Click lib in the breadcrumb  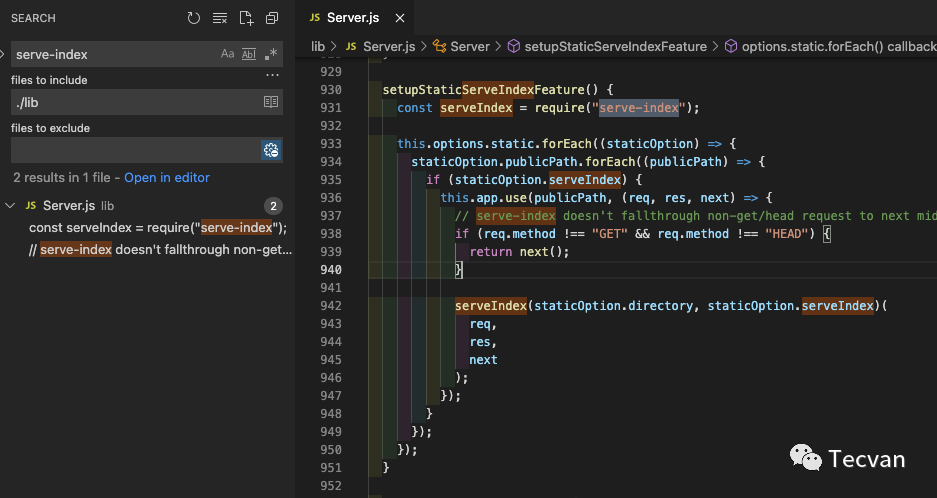(318, 47)
